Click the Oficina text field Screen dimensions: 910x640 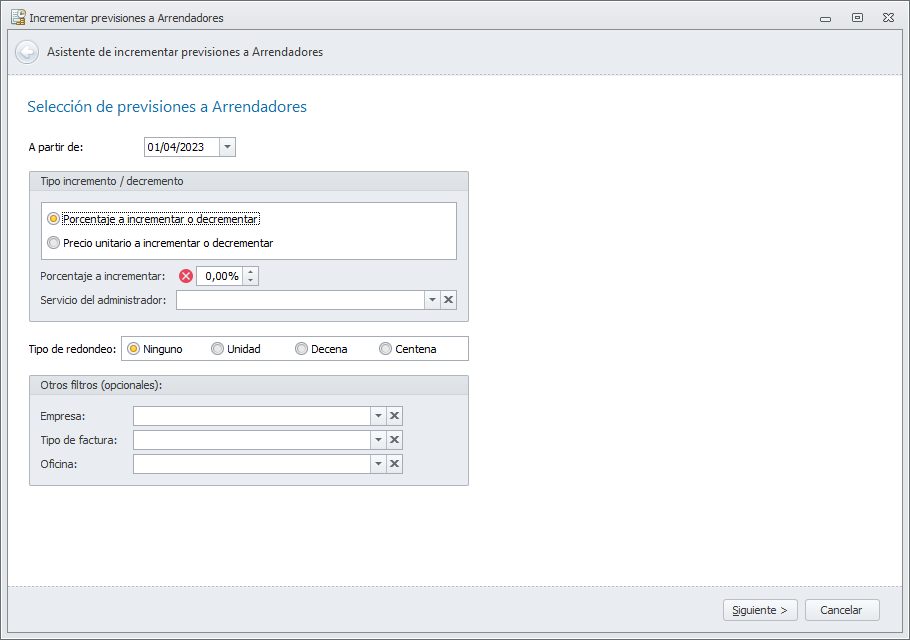pyautogui.click(x=252, y=464)
